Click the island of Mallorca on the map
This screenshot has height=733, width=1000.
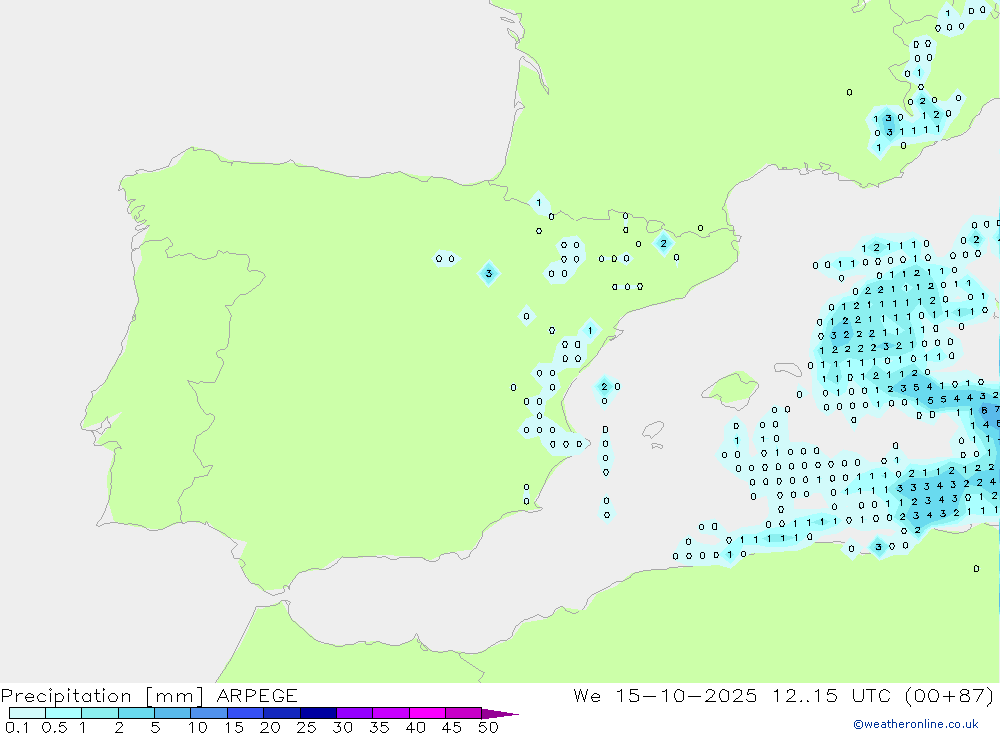[732, 387]
